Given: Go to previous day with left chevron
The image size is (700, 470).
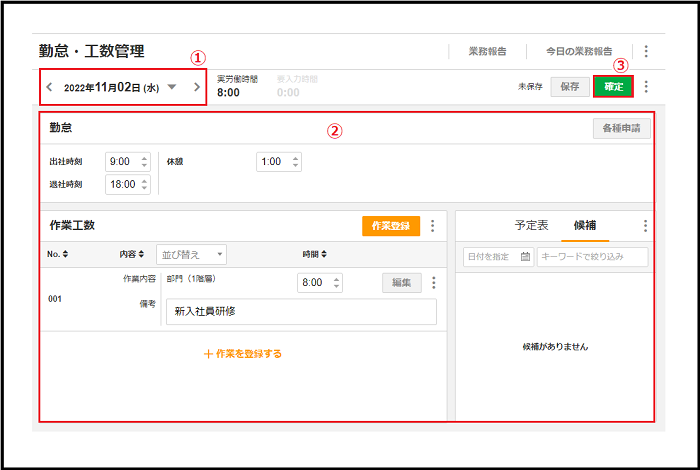Looking at the screenshot, I should [x=50, y=87].
